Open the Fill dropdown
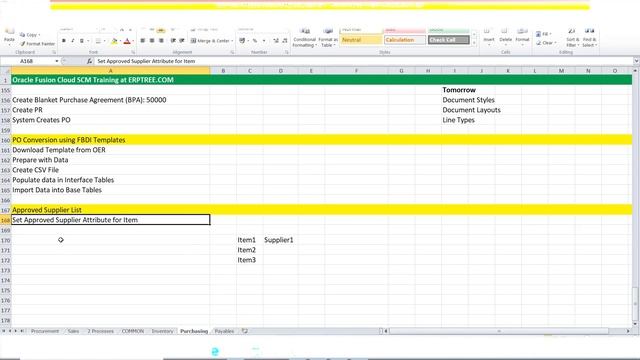 [x=544, y=34]
